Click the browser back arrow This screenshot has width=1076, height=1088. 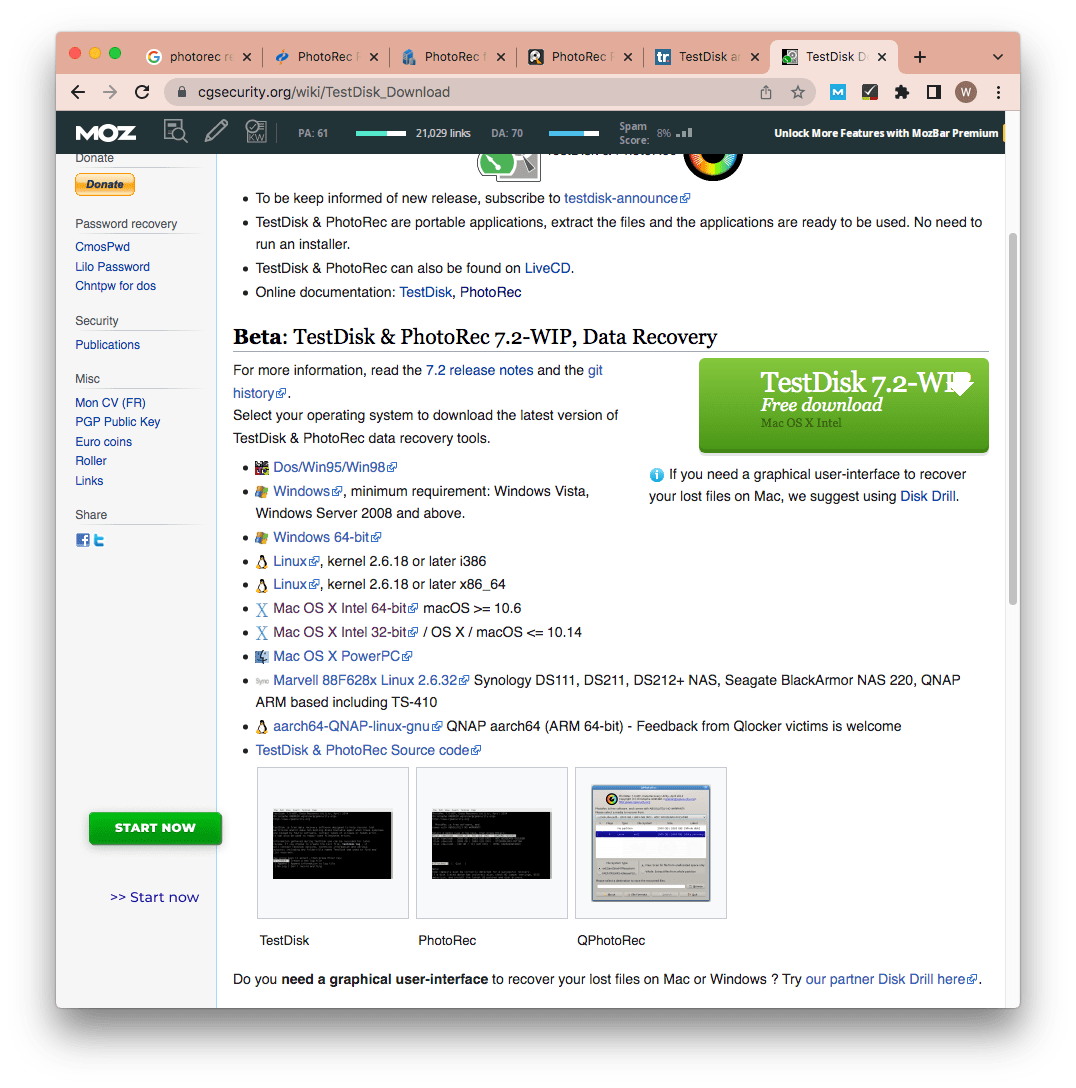pos(78,92)
